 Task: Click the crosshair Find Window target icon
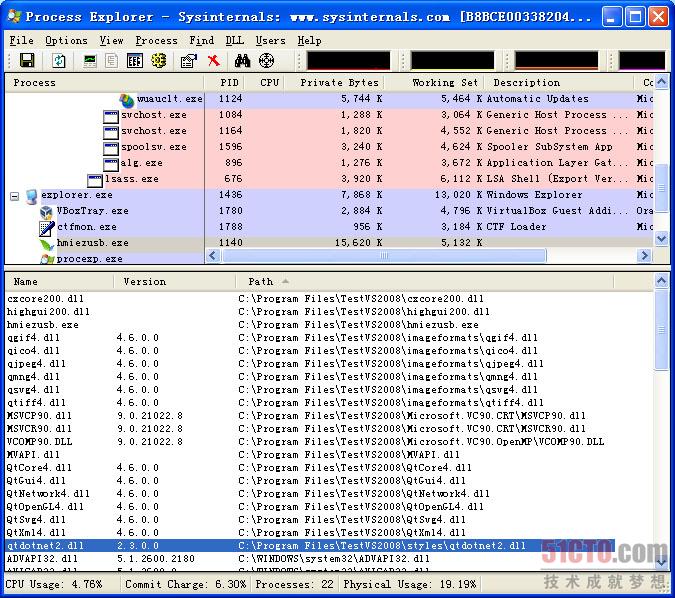pyautogui.click(x=266, y=60)
